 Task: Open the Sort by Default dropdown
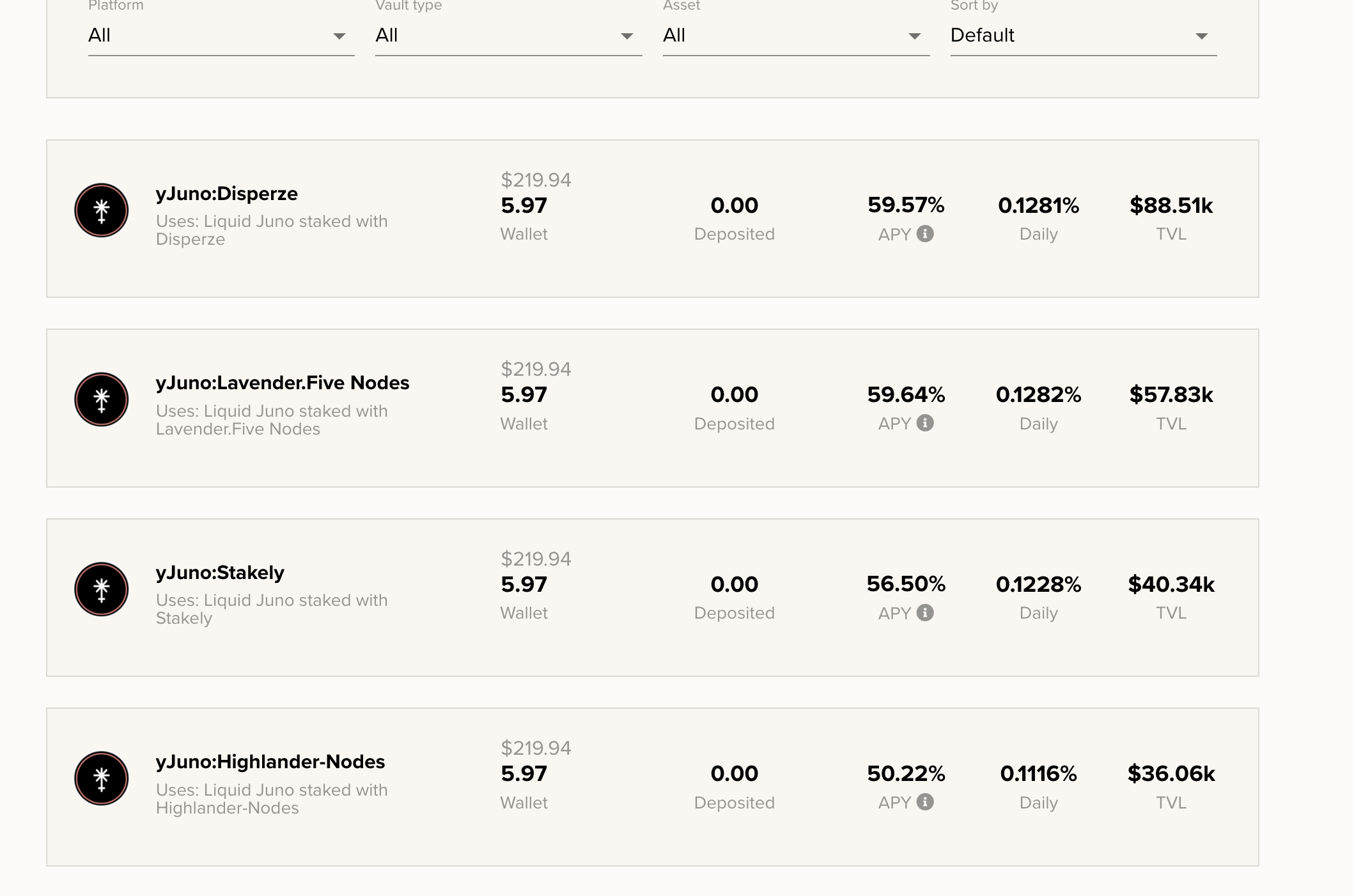[x=1083, y=36]
